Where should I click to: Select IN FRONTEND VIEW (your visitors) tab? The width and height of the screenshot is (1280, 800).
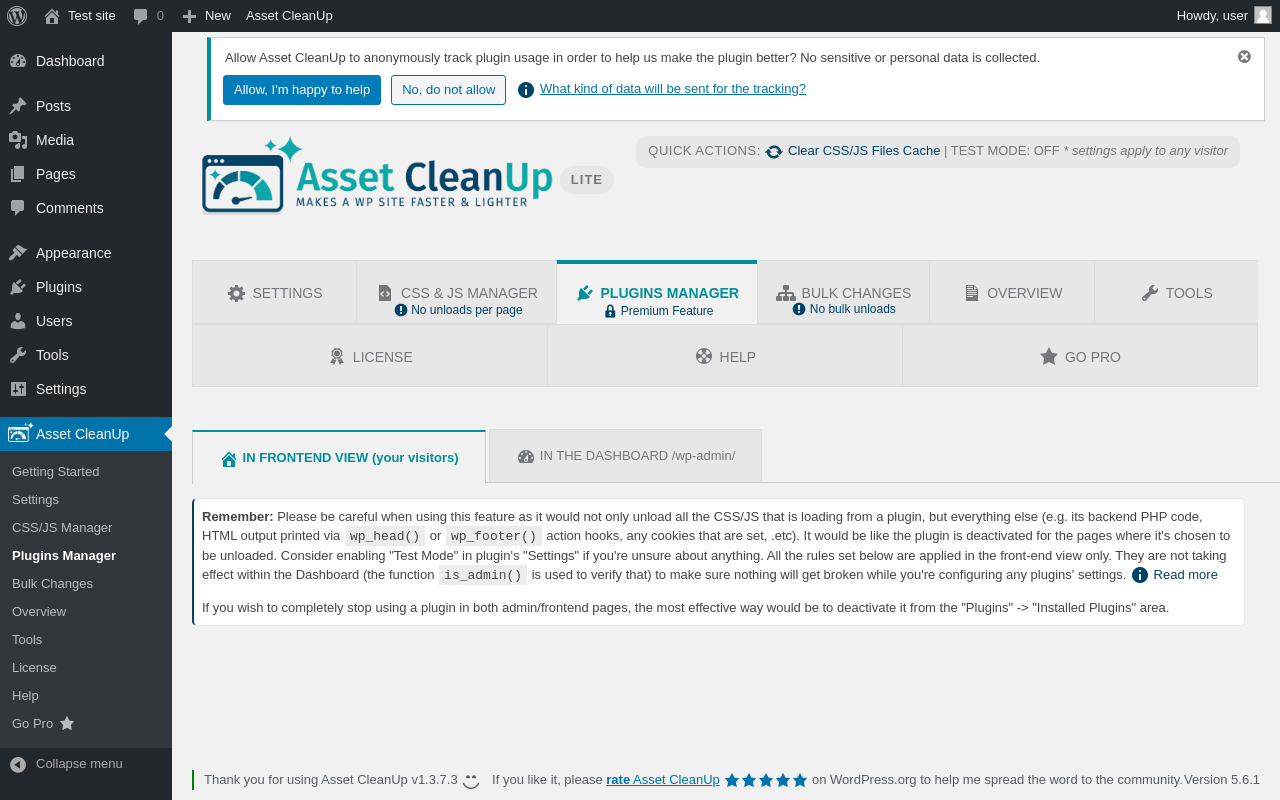[x=339, y=457]
